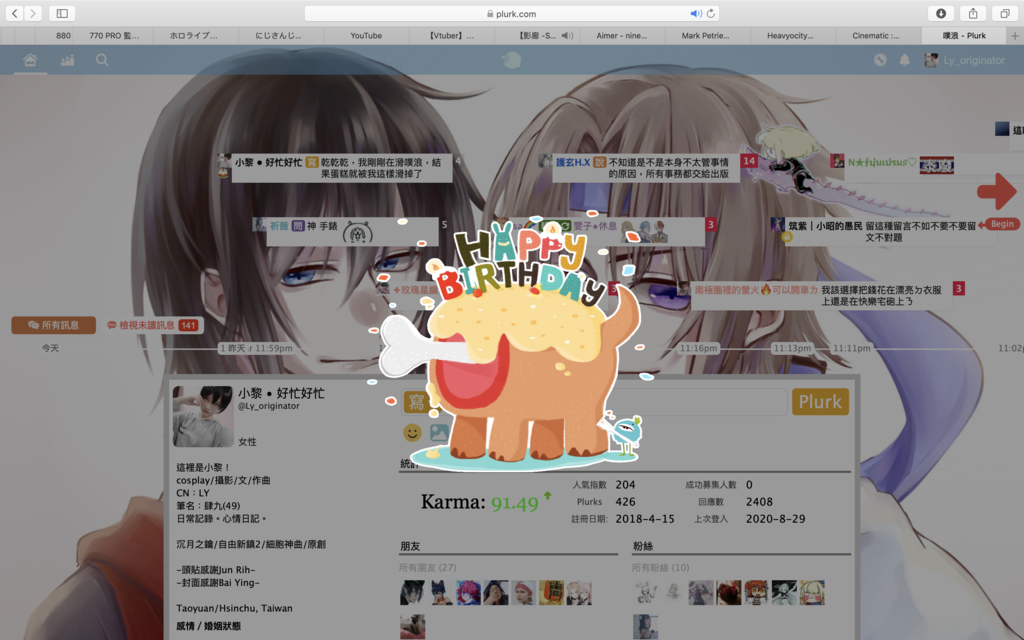Mute audio via address bar speaker icon
Image resolution: width=1024 pixels, height=640 pixels.
click(696, 14)
